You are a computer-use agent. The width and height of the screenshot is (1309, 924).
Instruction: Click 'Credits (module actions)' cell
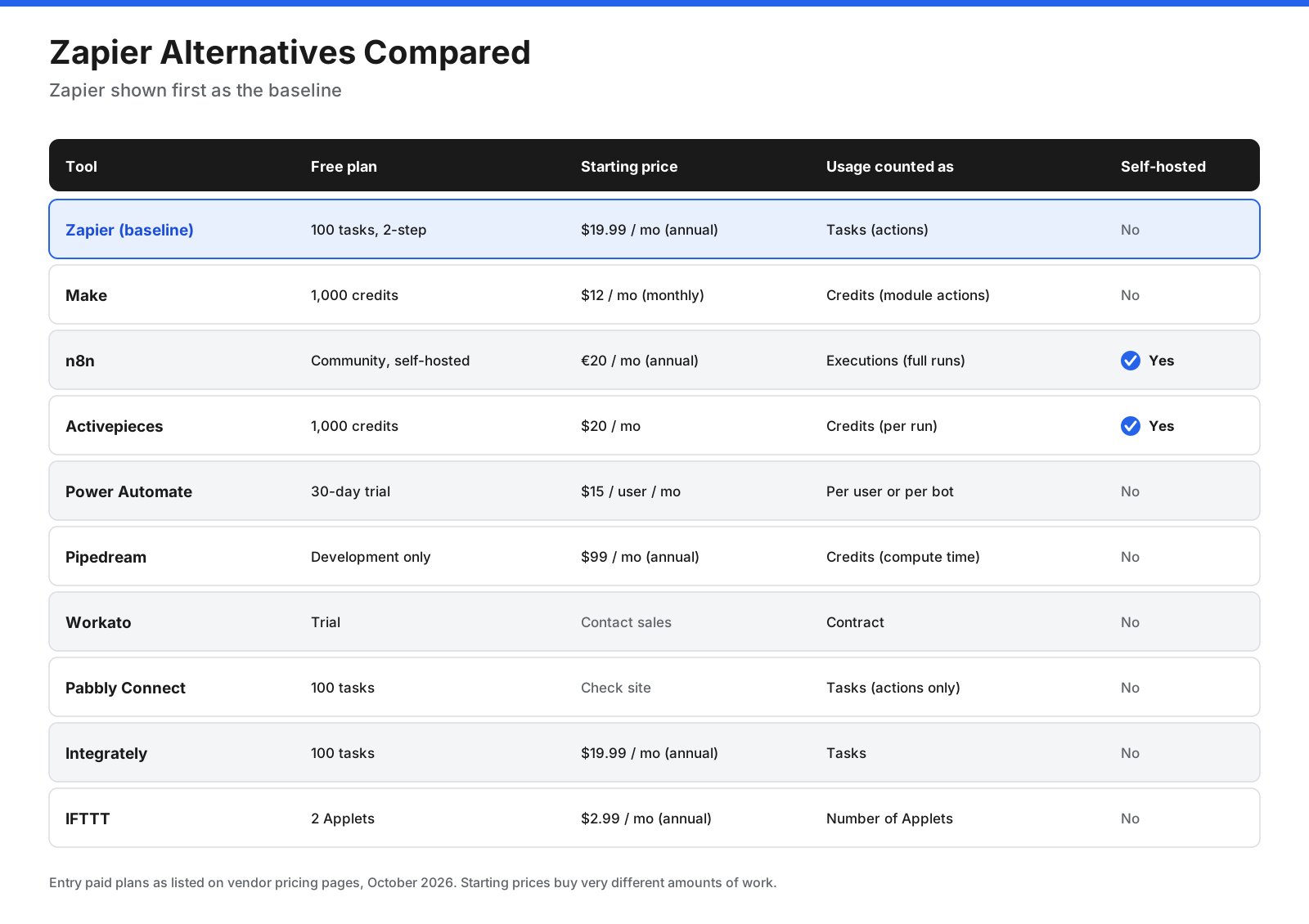coord(908,295)
